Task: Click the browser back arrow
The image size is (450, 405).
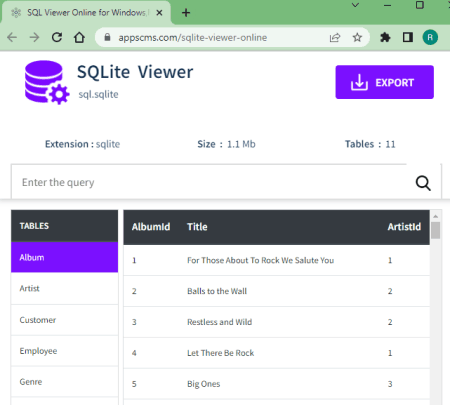Action: pyautogui.click(x=12, y=37)
